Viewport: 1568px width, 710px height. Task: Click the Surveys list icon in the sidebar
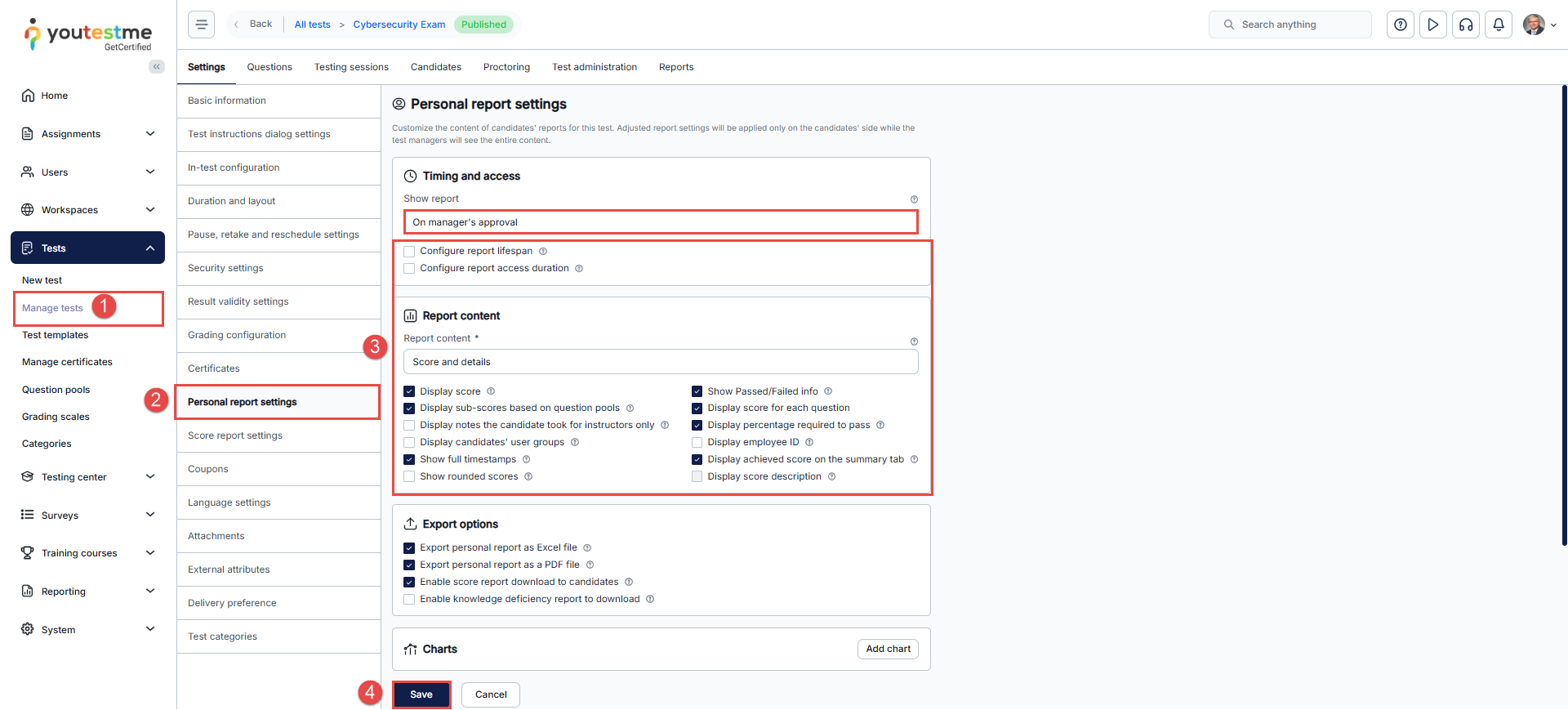click(28, 515)
